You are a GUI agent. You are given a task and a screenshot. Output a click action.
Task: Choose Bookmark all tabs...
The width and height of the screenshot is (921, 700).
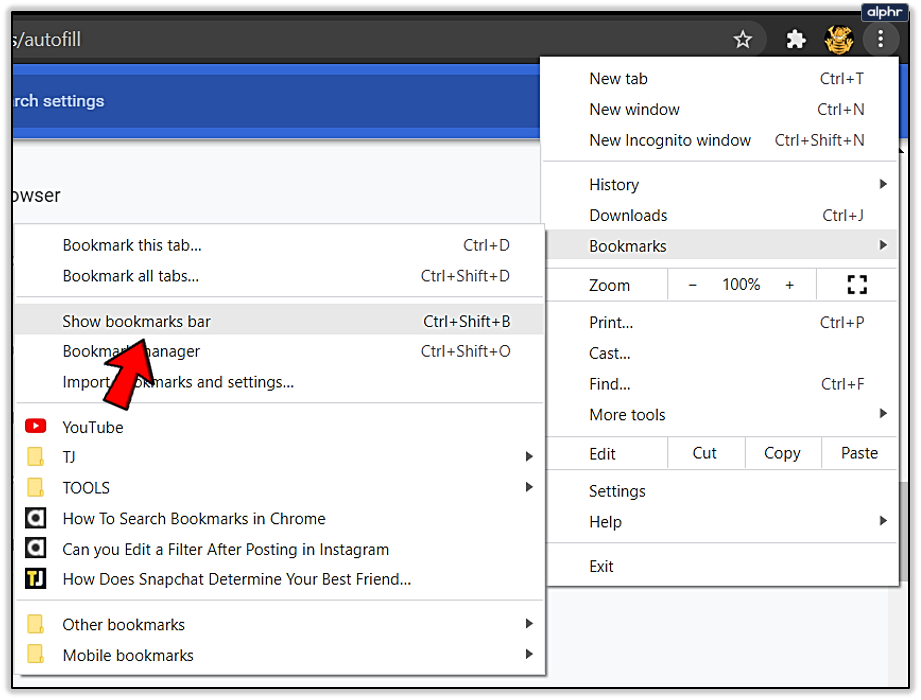tap(280, 276)
